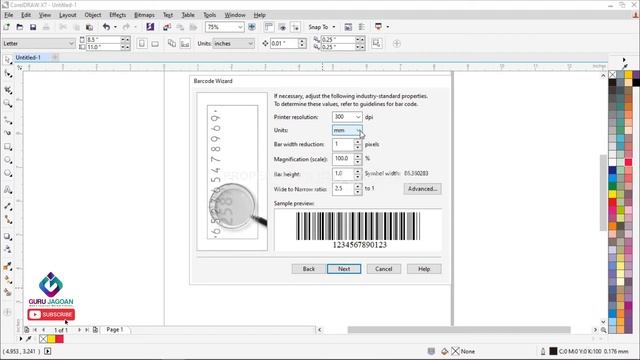Viewport: 640px width, 360px height.
Task: Toggle Show rulers button
Action: tap(269, 27)
